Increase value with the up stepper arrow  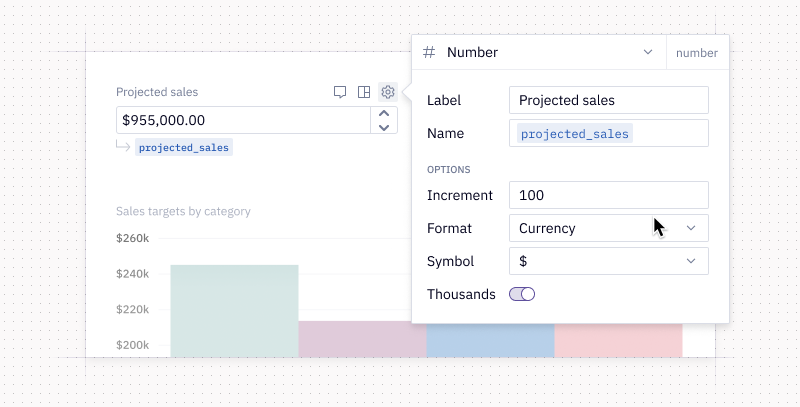384,114
